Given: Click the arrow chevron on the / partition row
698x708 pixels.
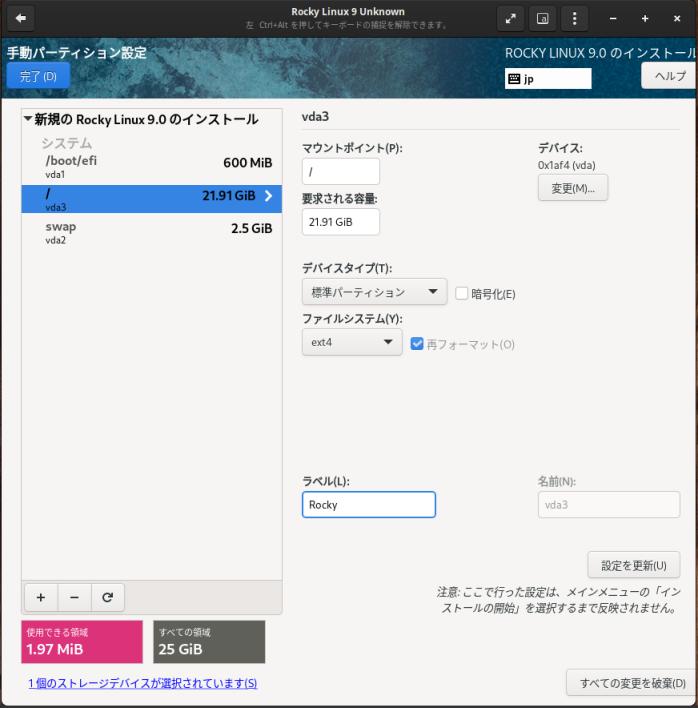Looking at the screenshot, I should click(269, 196).
